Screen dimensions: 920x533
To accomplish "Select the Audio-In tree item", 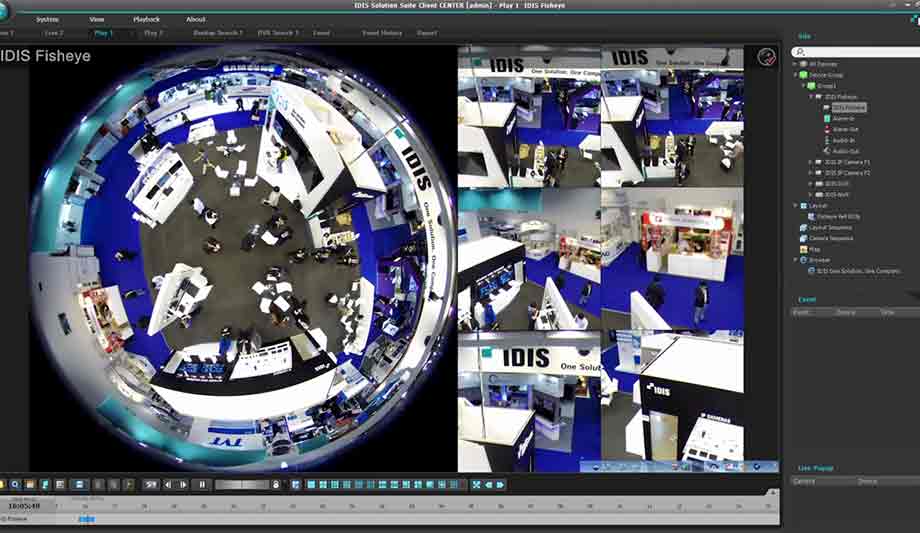I will tap(844, 140).
